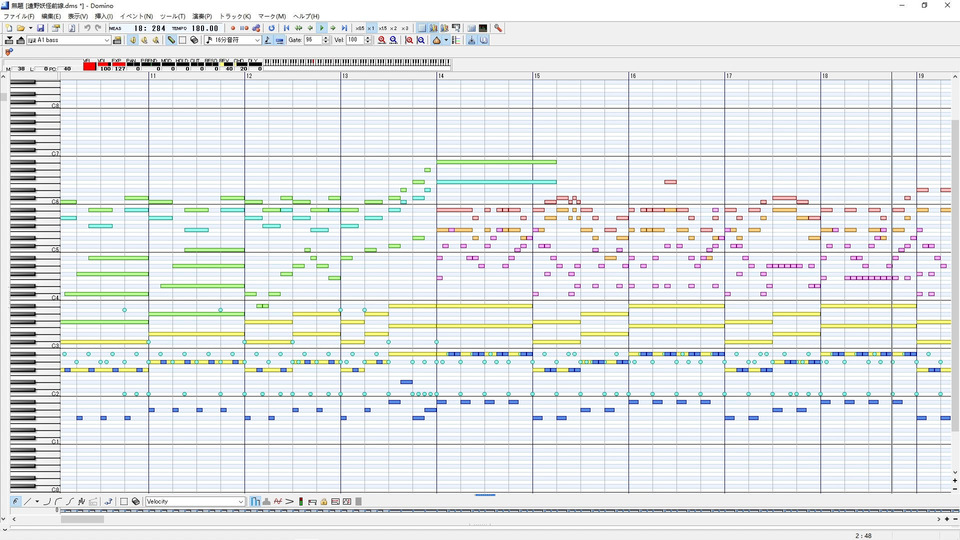The image size is (960, 540).
Task: Select the random draw tool in bottom toolbar
Action: (81, 501)
